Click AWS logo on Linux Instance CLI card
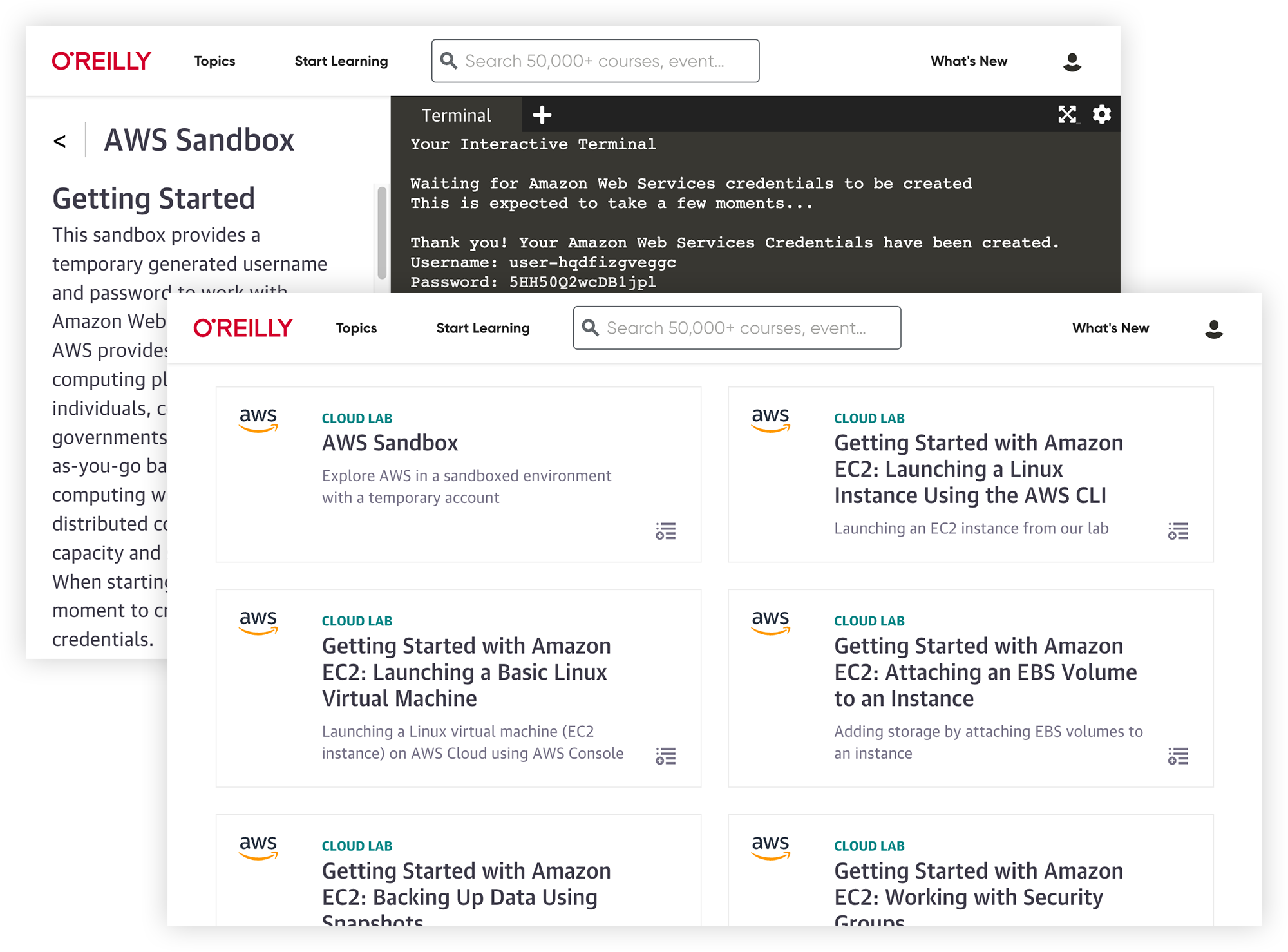The image size is (1288, 952). click(x=771, y=419)
